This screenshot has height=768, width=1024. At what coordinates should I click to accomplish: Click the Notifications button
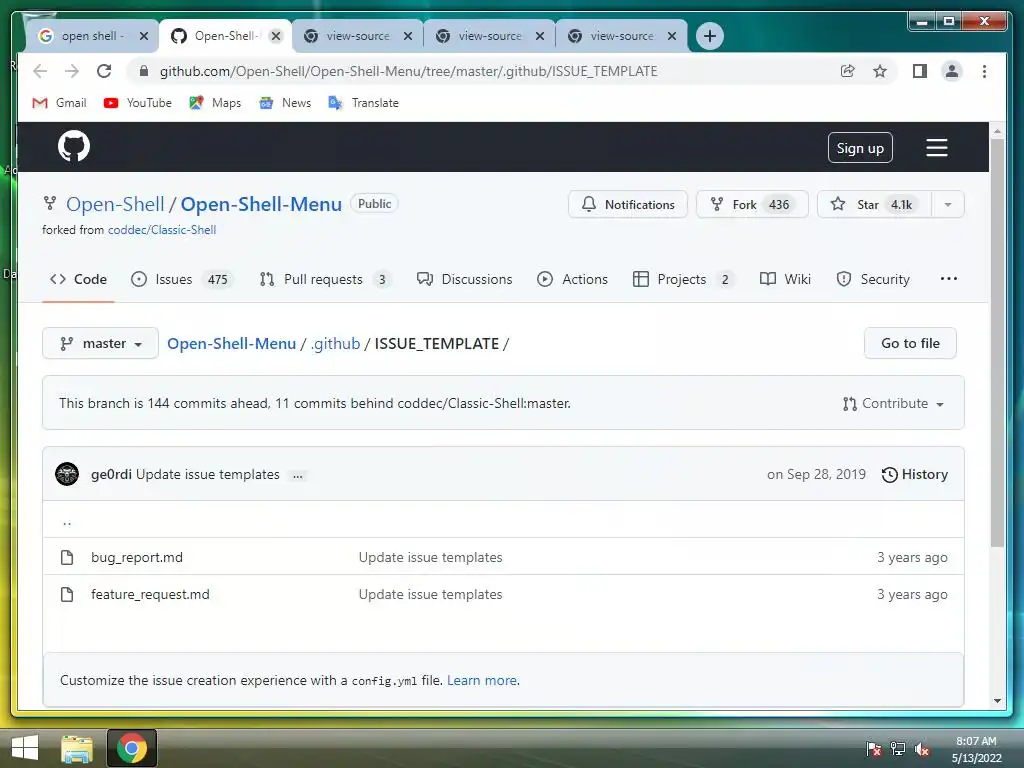pos(628,204)
